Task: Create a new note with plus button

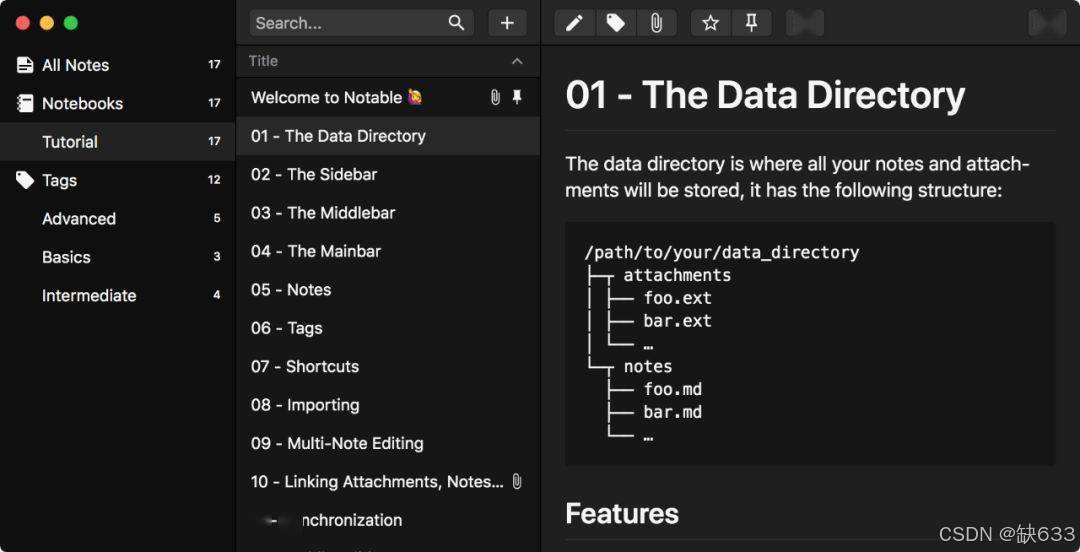Action: point(508,23)
